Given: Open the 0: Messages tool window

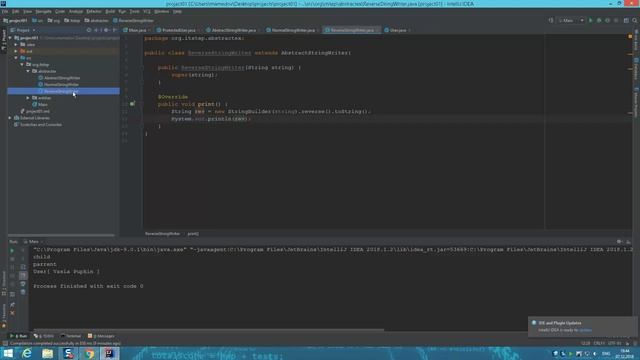Looking at the screenshot, I should pyautogui.click(x=101, y=336).
